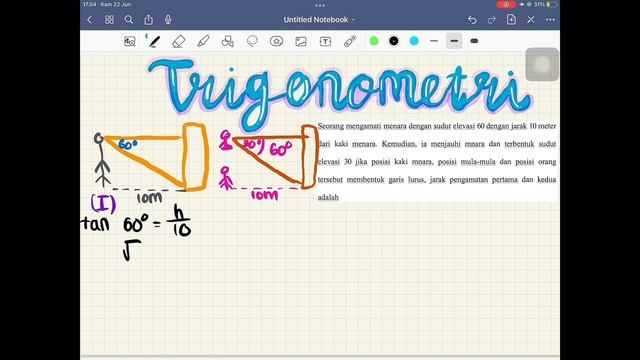Undo the last stroke

click(x=472, y=20)
